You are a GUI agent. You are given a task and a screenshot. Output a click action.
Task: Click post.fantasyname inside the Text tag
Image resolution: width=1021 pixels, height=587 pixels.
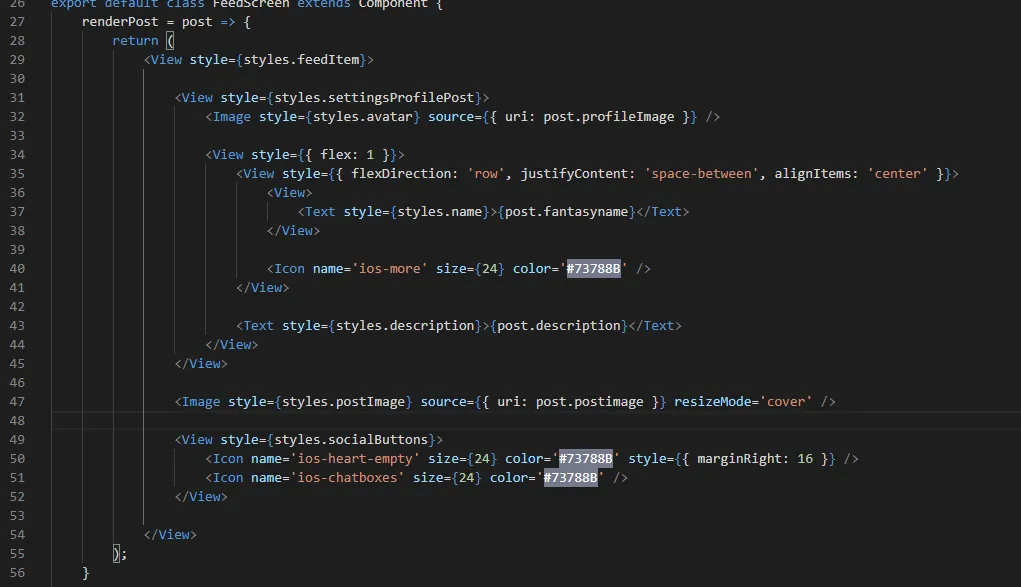click(567, 211)
